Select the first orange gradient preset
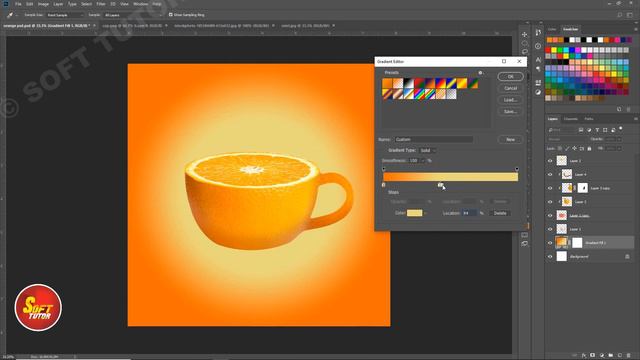This screenshot has width=640, height=360. pos(387,83)
